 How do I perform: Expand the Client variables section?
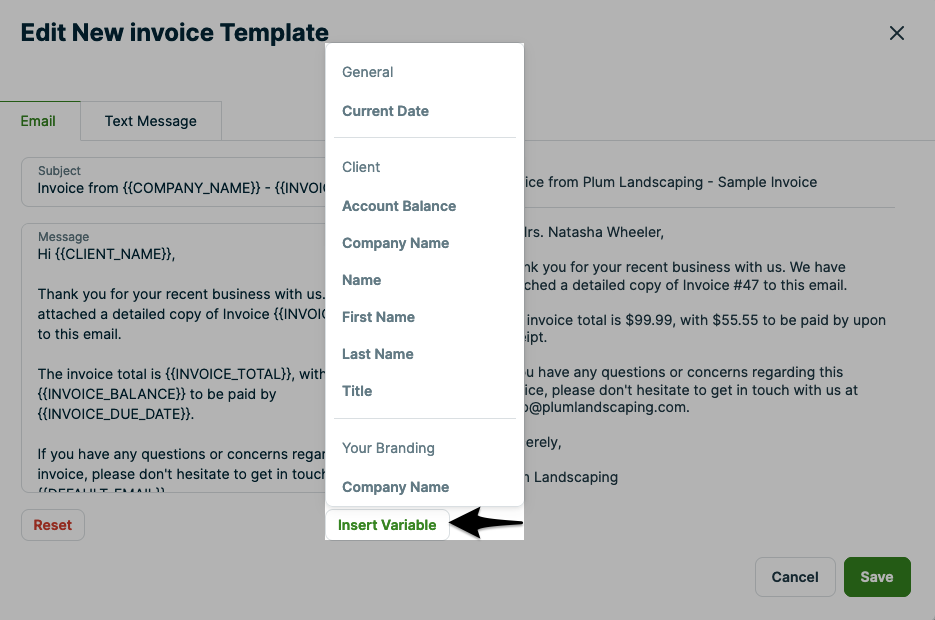361,167
